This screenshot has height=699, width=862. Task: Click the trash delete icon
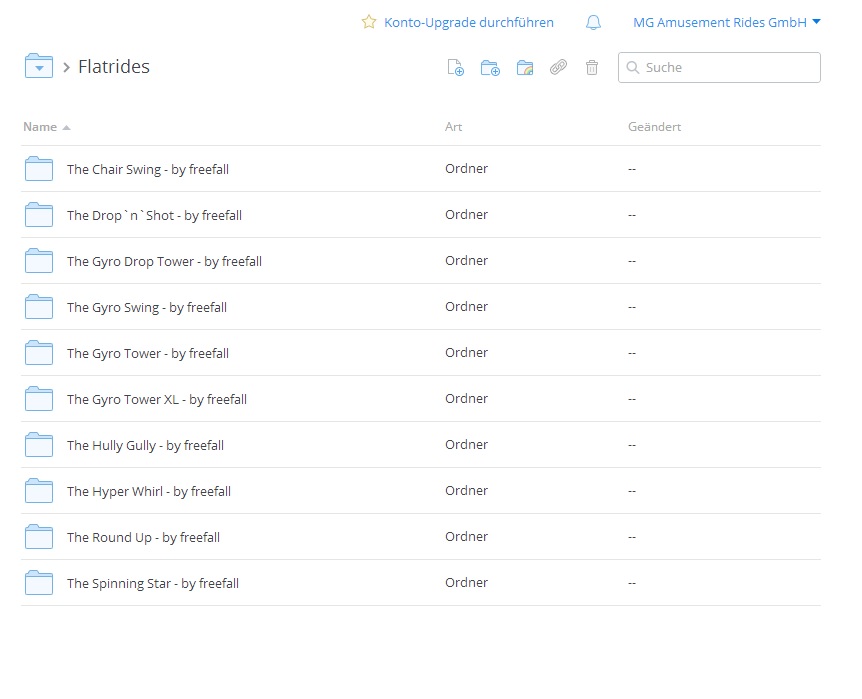click(x=592, y=68)
